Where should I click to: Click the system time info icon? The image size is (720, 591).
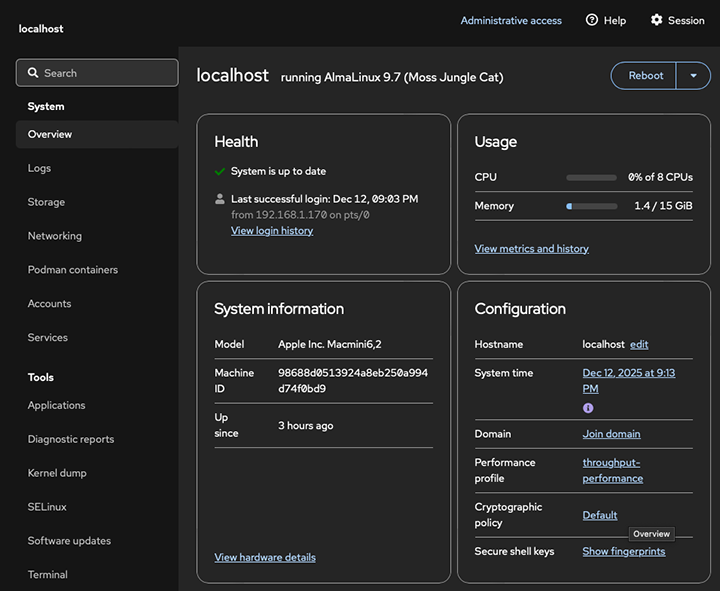pyautogui.click(x=588, y=408)
